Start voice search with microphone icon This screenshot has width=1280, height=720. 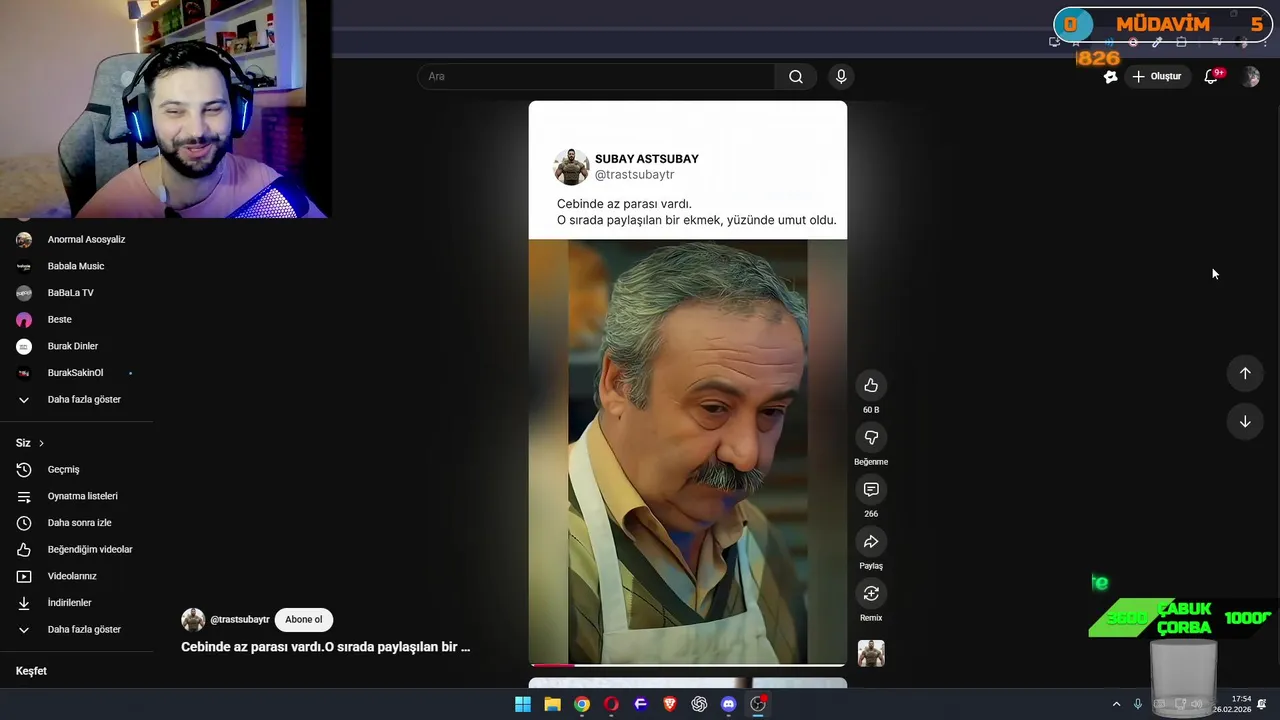coord(841,76)
